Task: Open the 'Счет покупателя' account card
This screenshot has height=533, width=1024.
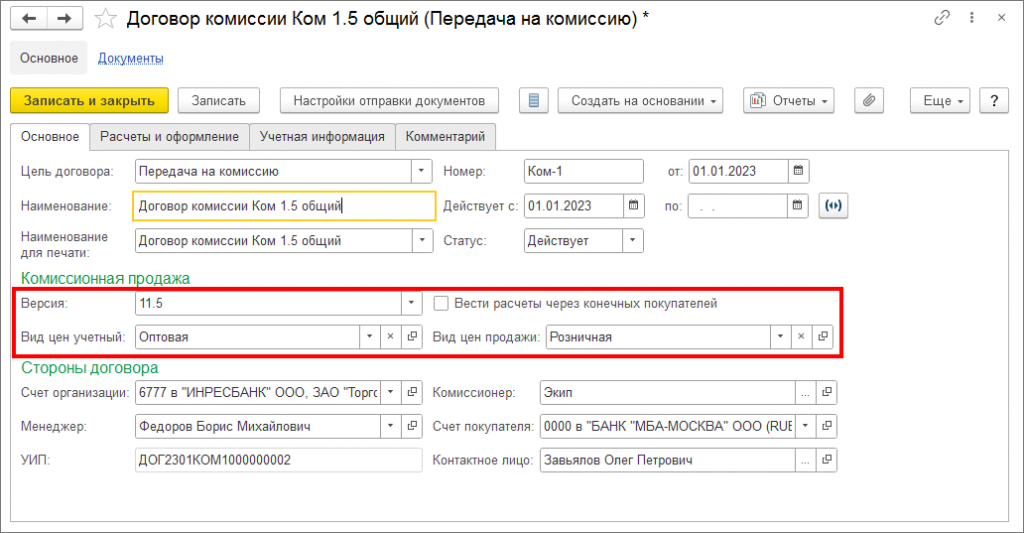Action: click(827, 426)
